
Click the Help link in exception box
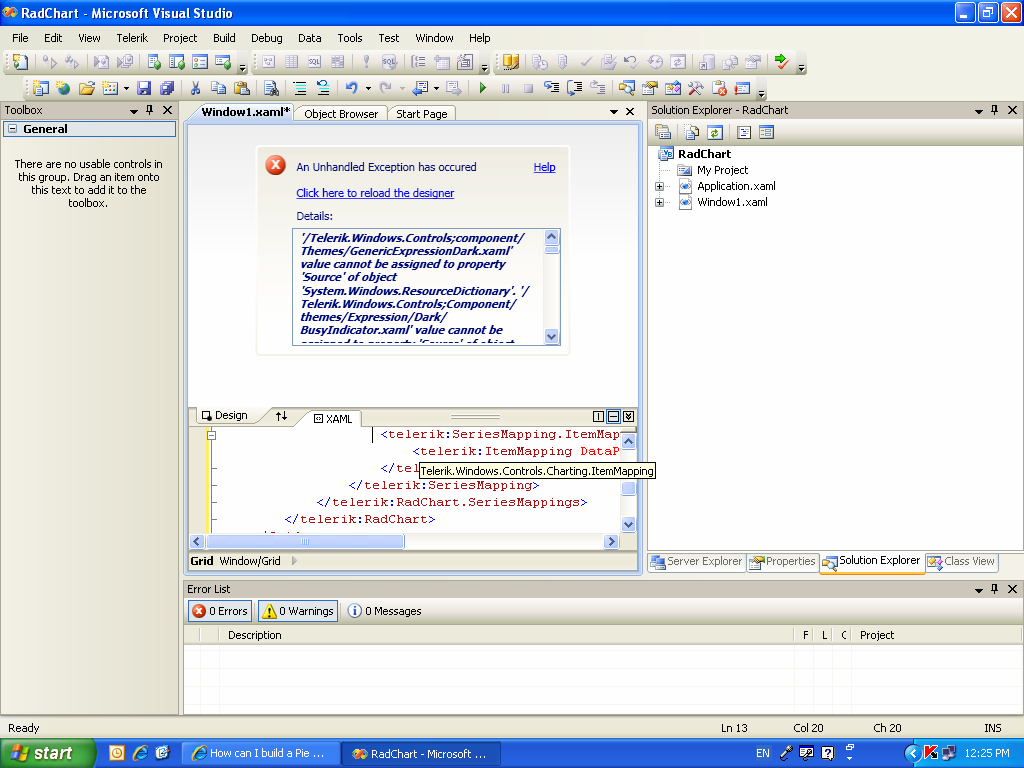[544, 167]
